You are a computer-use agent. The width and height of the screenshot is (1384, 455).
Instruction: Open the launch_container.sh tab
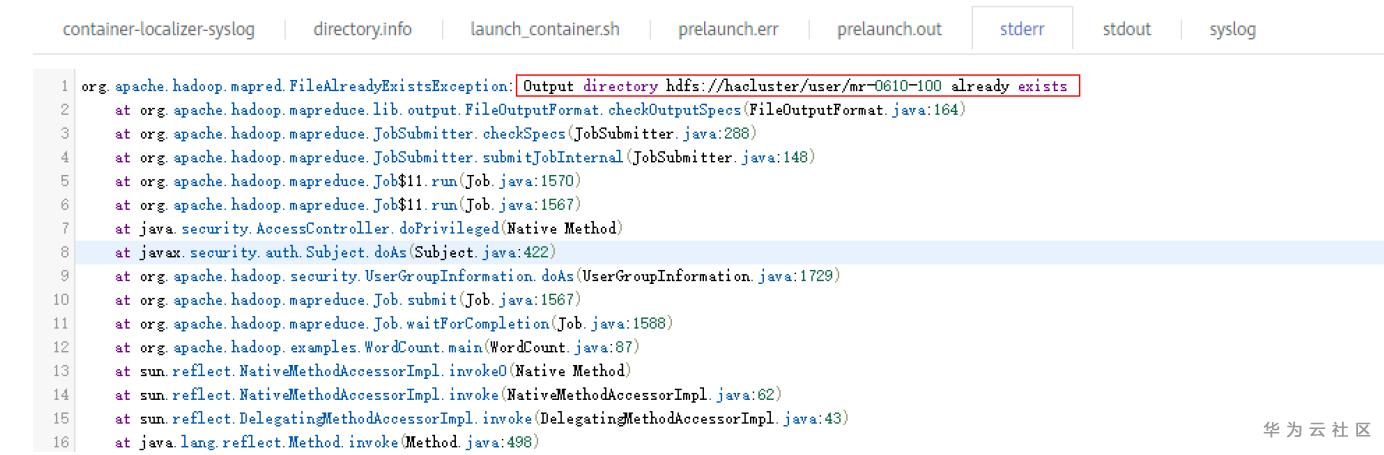545,30
